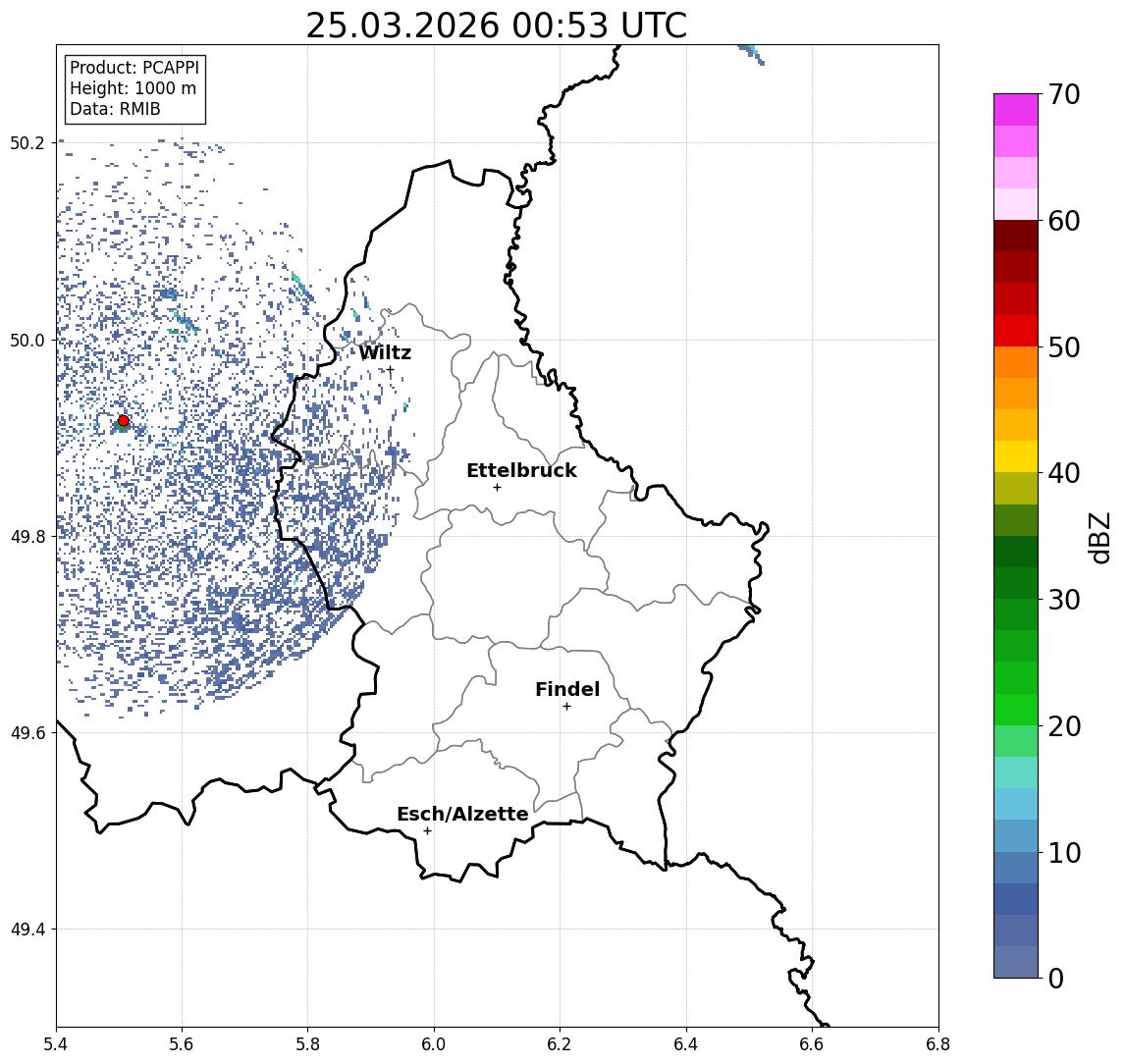Click the 'Data: RMIB' text

click(115, 109)
